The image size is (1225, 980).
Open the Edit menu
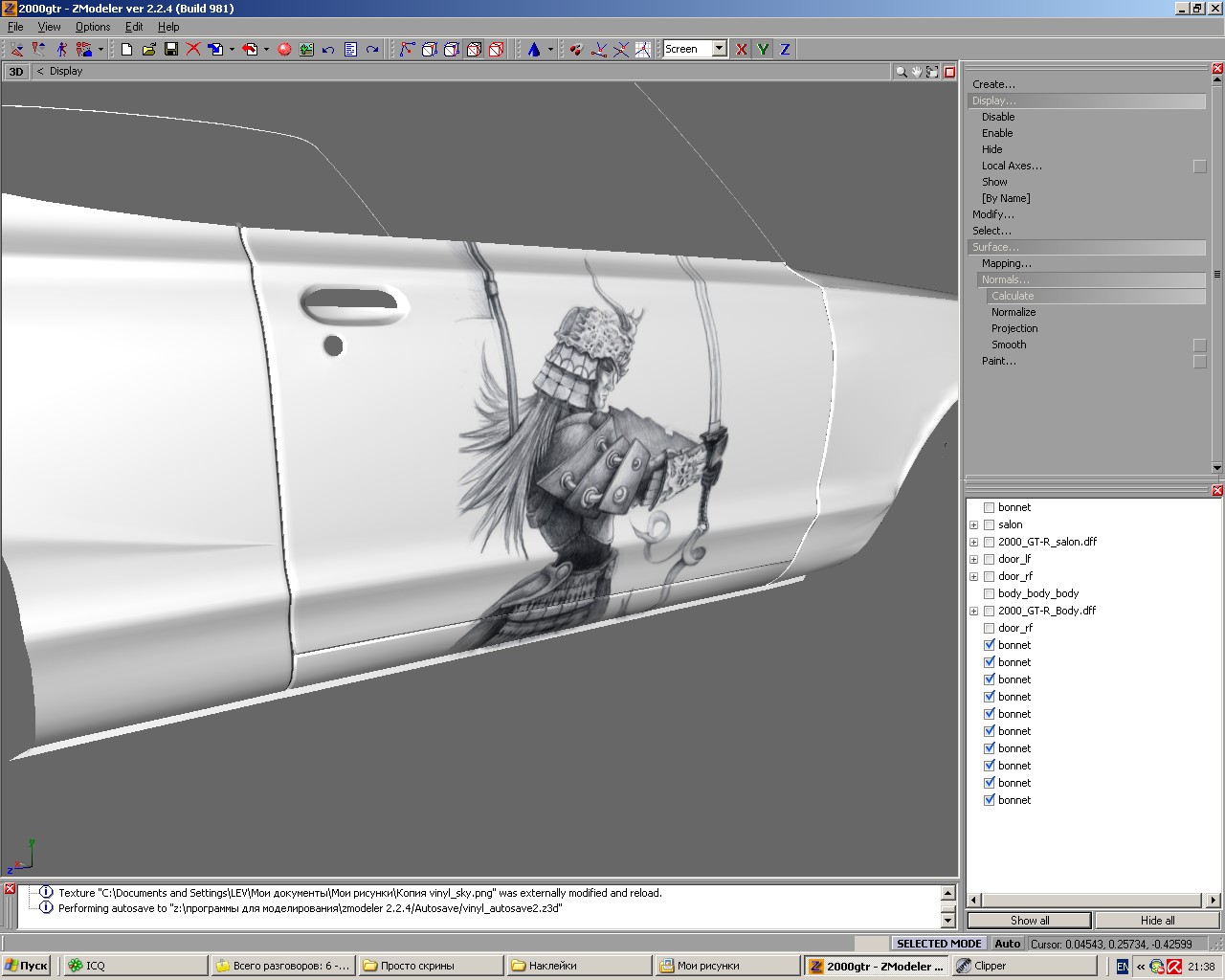134,27
